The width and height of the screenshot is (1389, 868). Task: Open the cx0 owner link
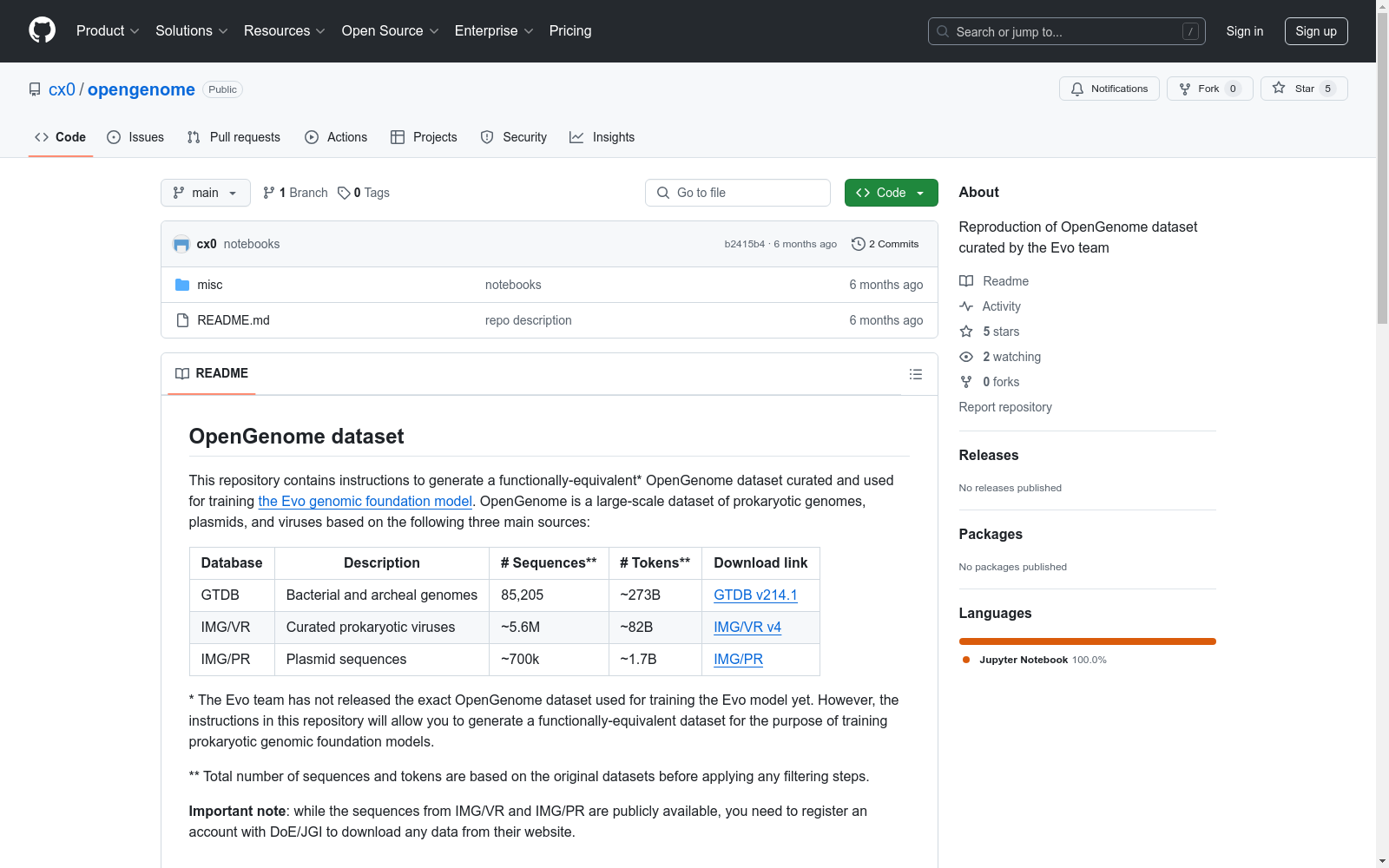click(62, 89)
